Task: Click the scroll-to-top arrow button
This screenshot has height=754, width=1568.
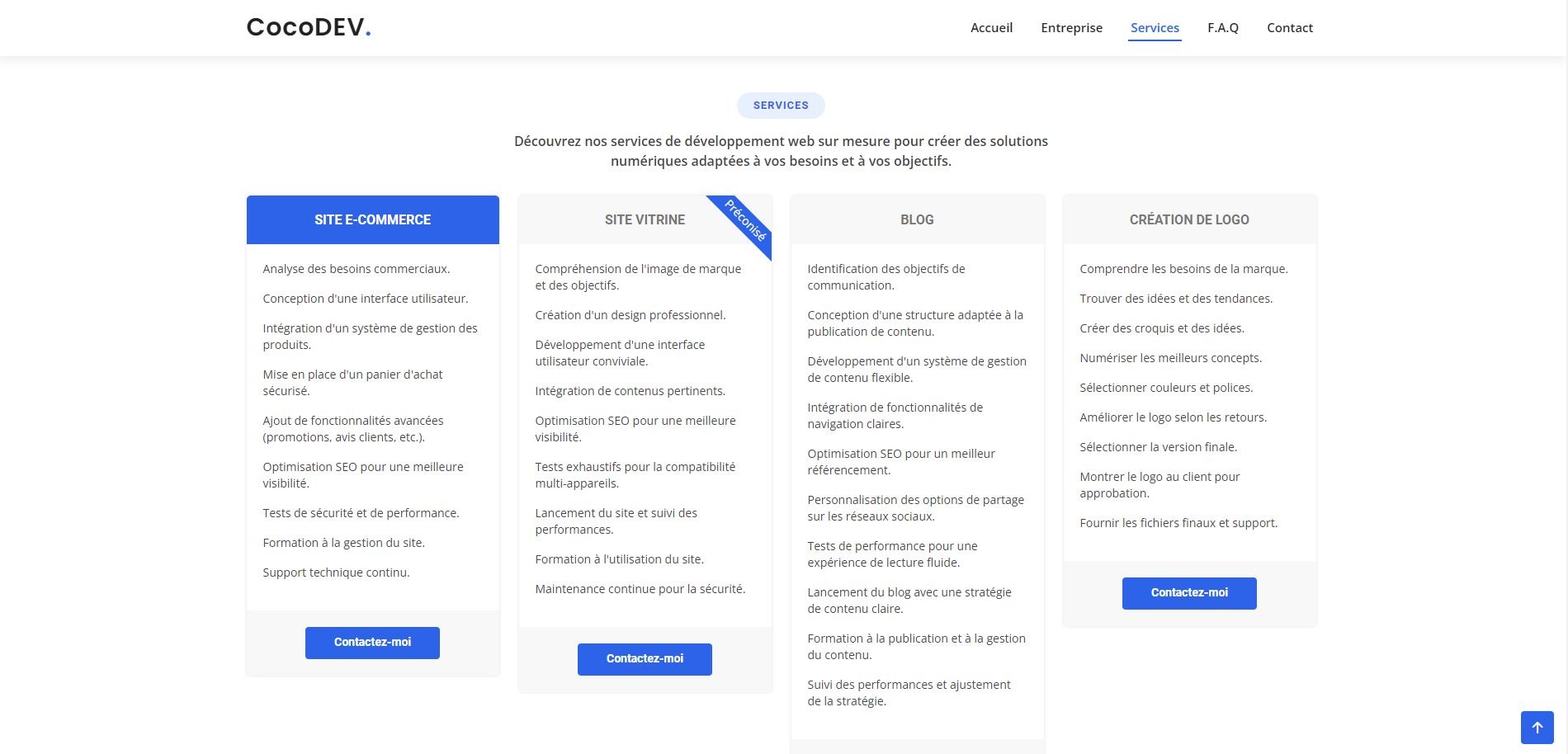Action: point(1537,728)
